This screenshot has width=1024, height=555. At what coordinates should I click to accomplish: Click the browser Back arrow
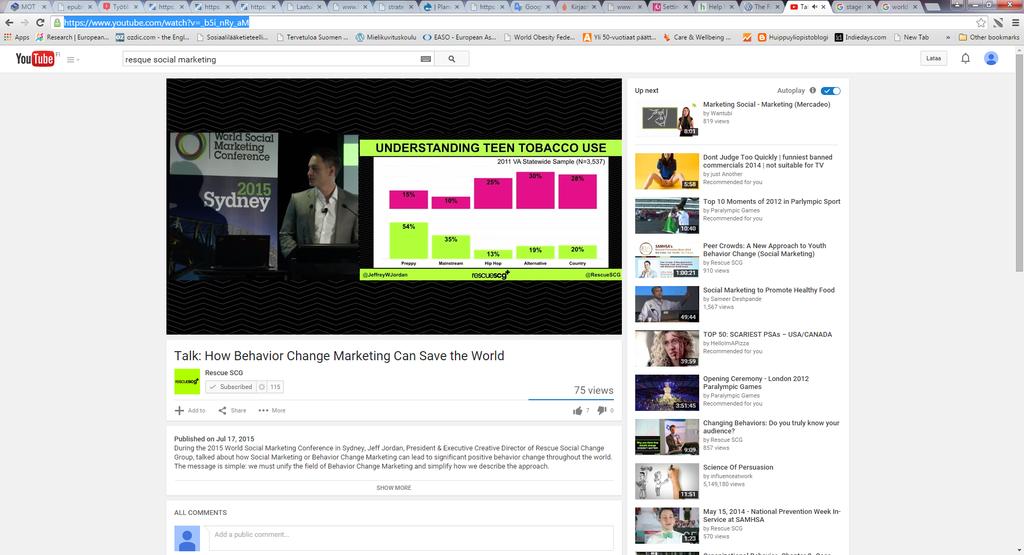click(9, 23)
